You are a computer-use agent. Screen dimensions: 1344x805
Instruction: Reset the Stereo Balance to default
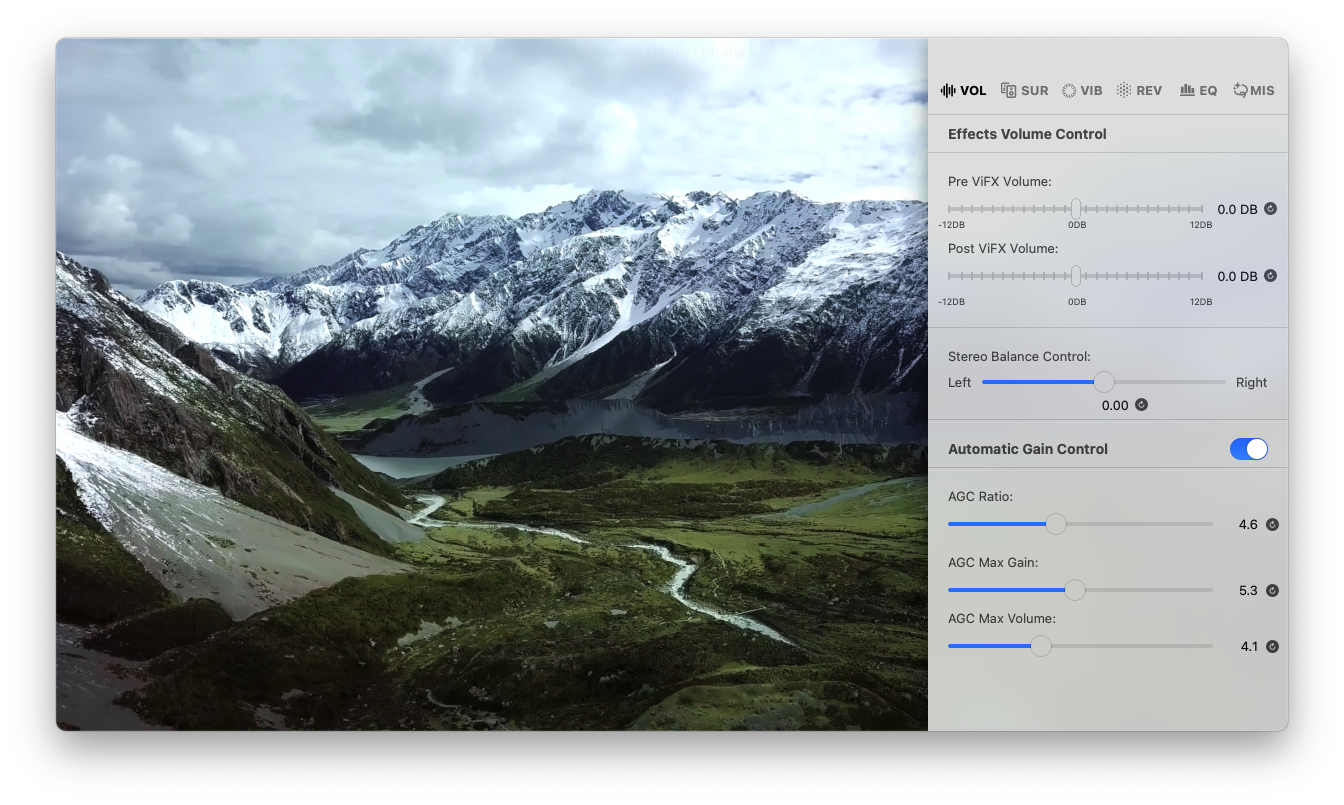[1141, 405]
